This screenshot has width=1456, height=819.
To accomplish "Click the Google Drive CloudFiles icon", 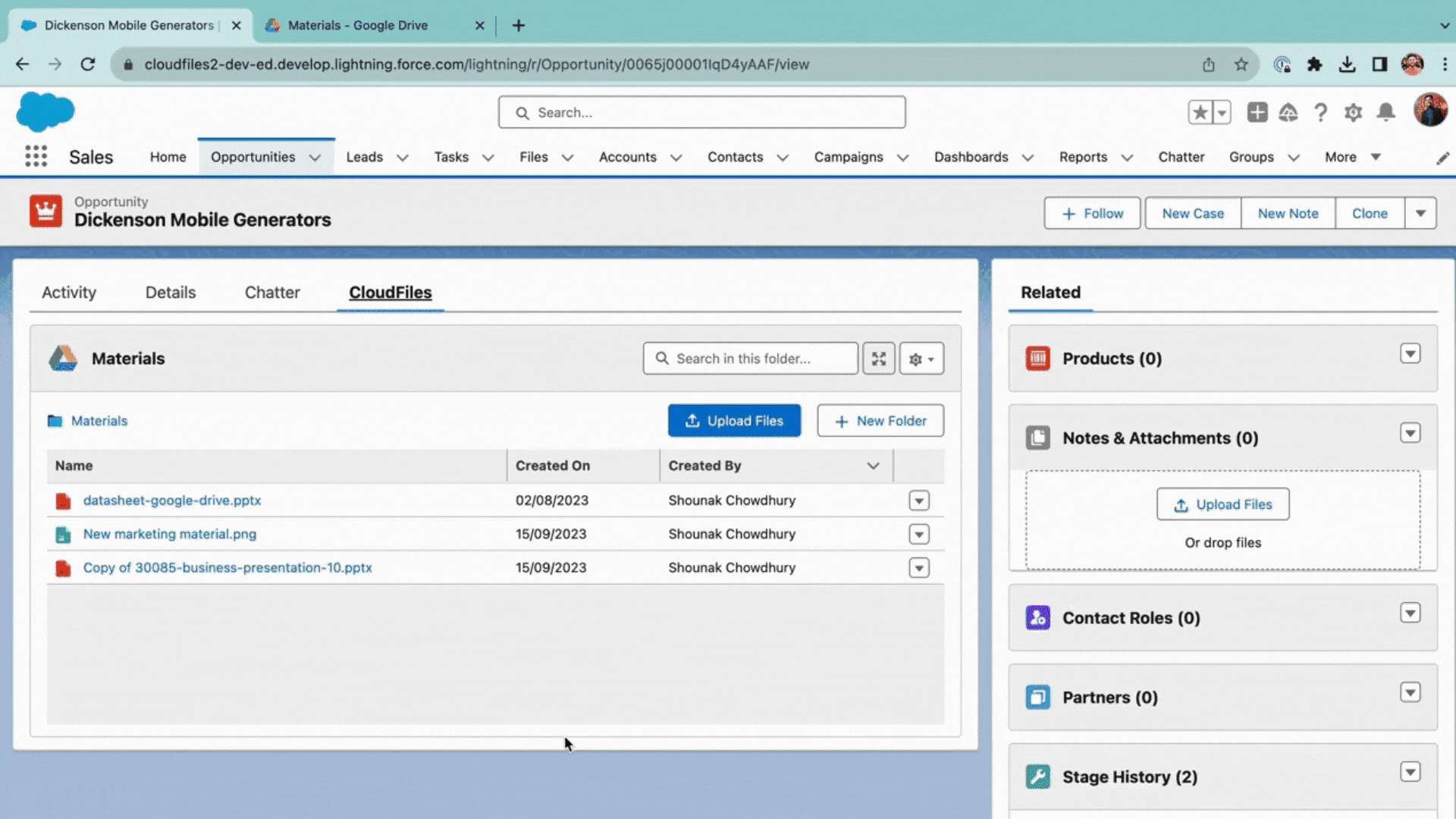I will coord(62,358).
